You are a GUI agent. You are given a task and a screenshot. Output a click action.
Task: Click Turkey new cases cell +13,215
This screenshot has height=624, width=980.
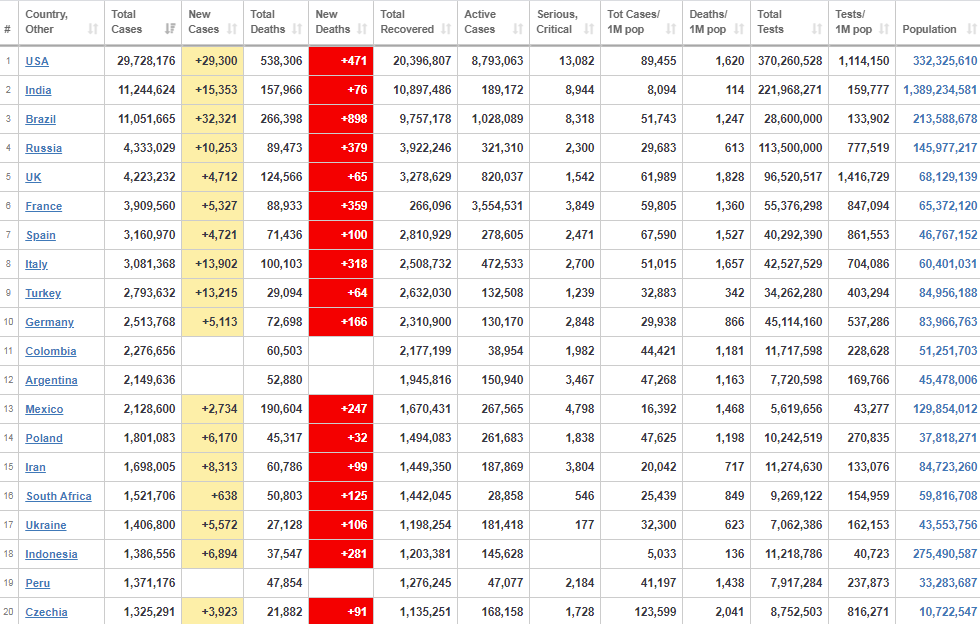pos(212,293)
